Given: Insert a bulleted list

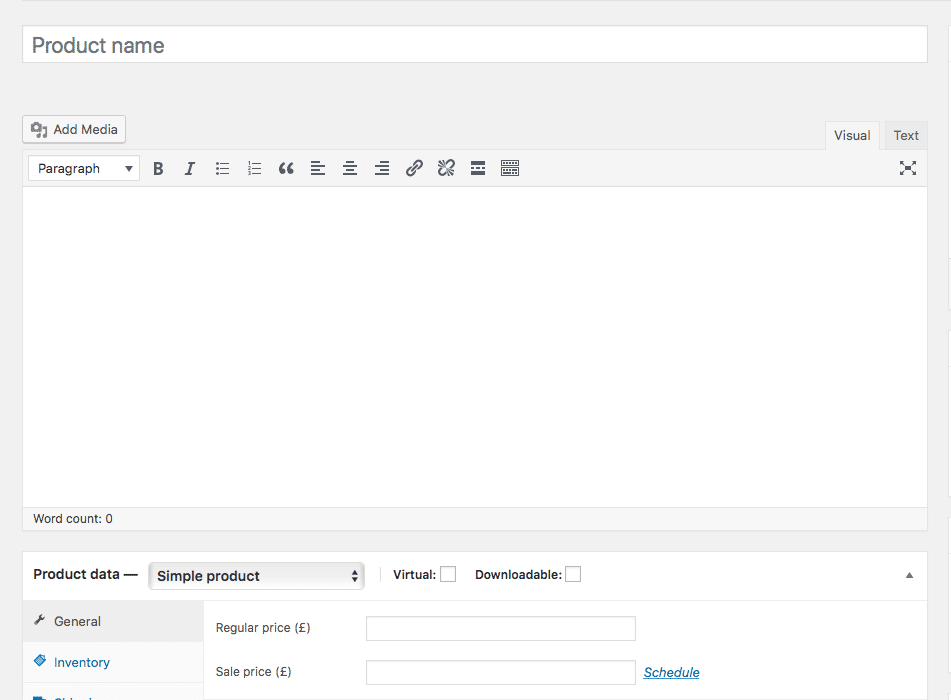Looking at the screenshot, I should click(223, 169).
